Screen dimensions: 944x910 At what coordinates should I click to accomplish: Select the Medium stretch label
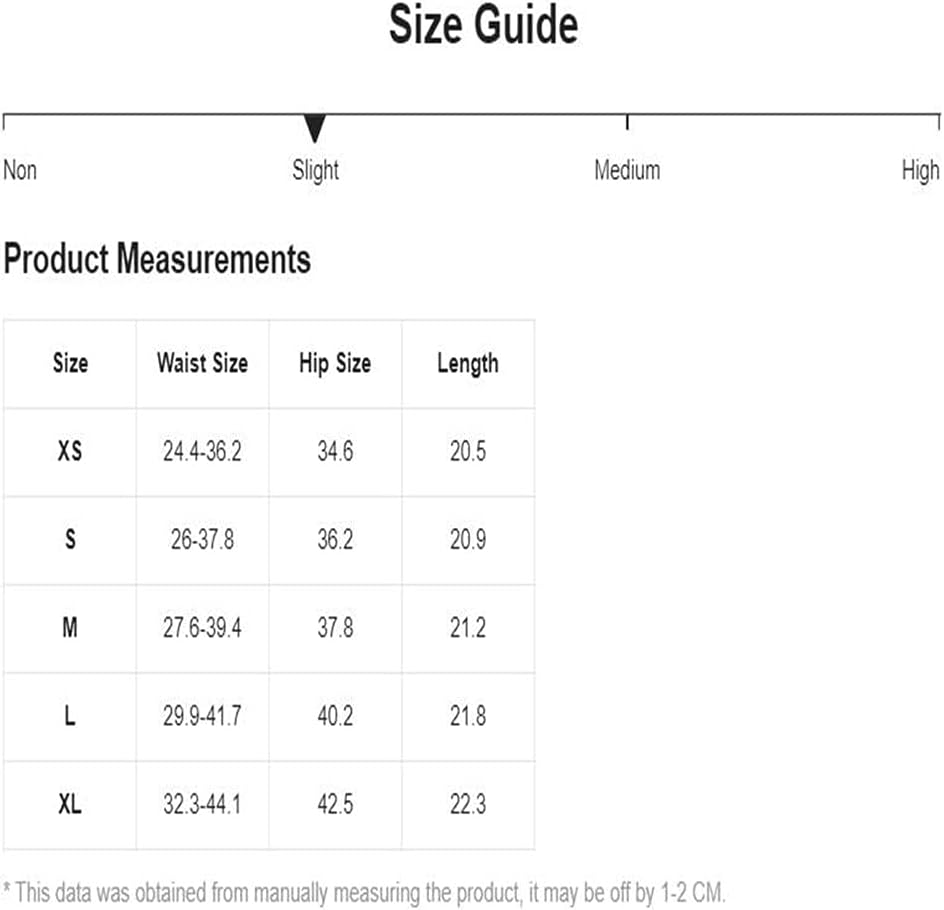coord(627,170)
